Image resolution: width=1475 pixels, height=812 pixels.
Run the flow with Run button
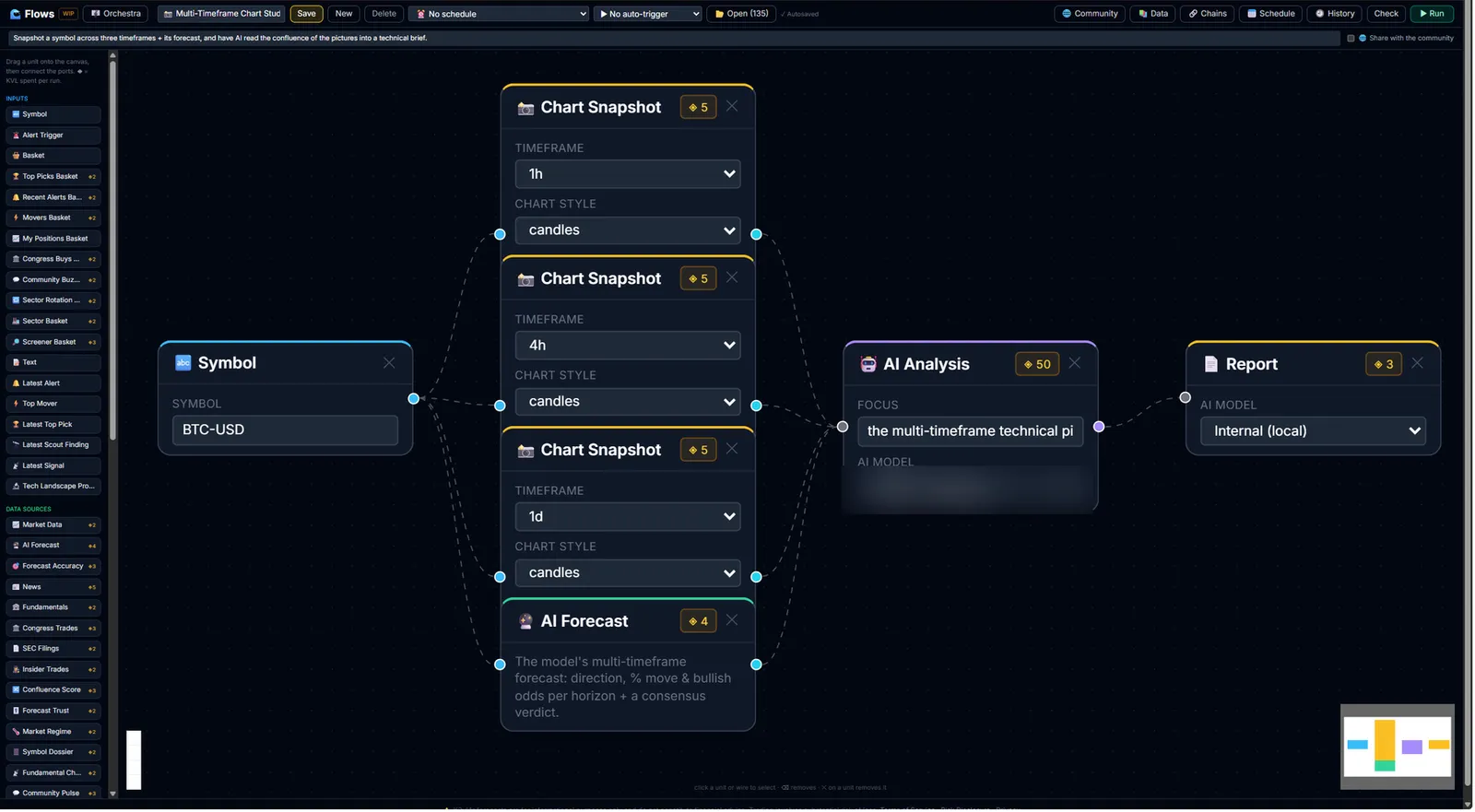(x=1433, y=14)
